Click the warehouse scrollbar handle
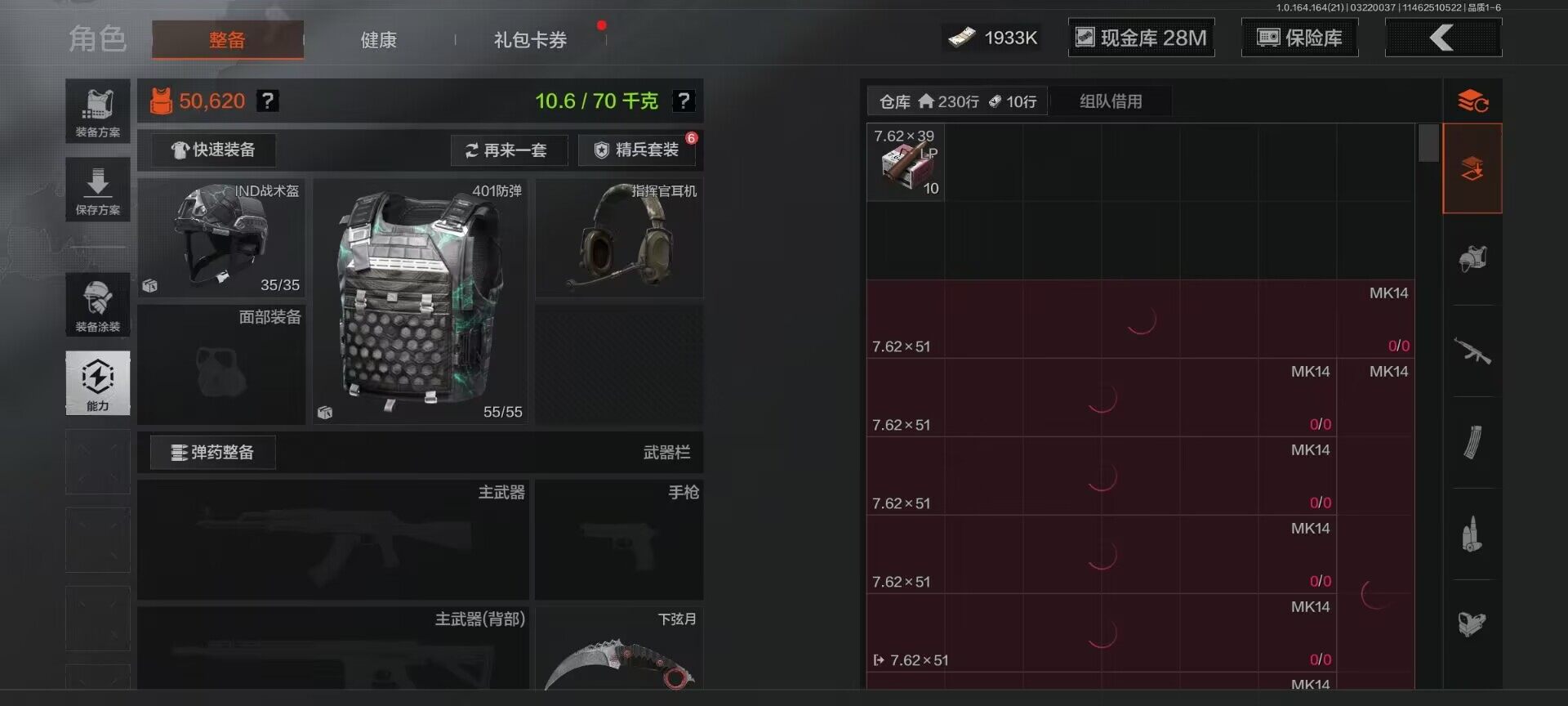Image resolution: width=1568 pixels, height=706 pixels. pyautogui.click(x=1428, y=143)
